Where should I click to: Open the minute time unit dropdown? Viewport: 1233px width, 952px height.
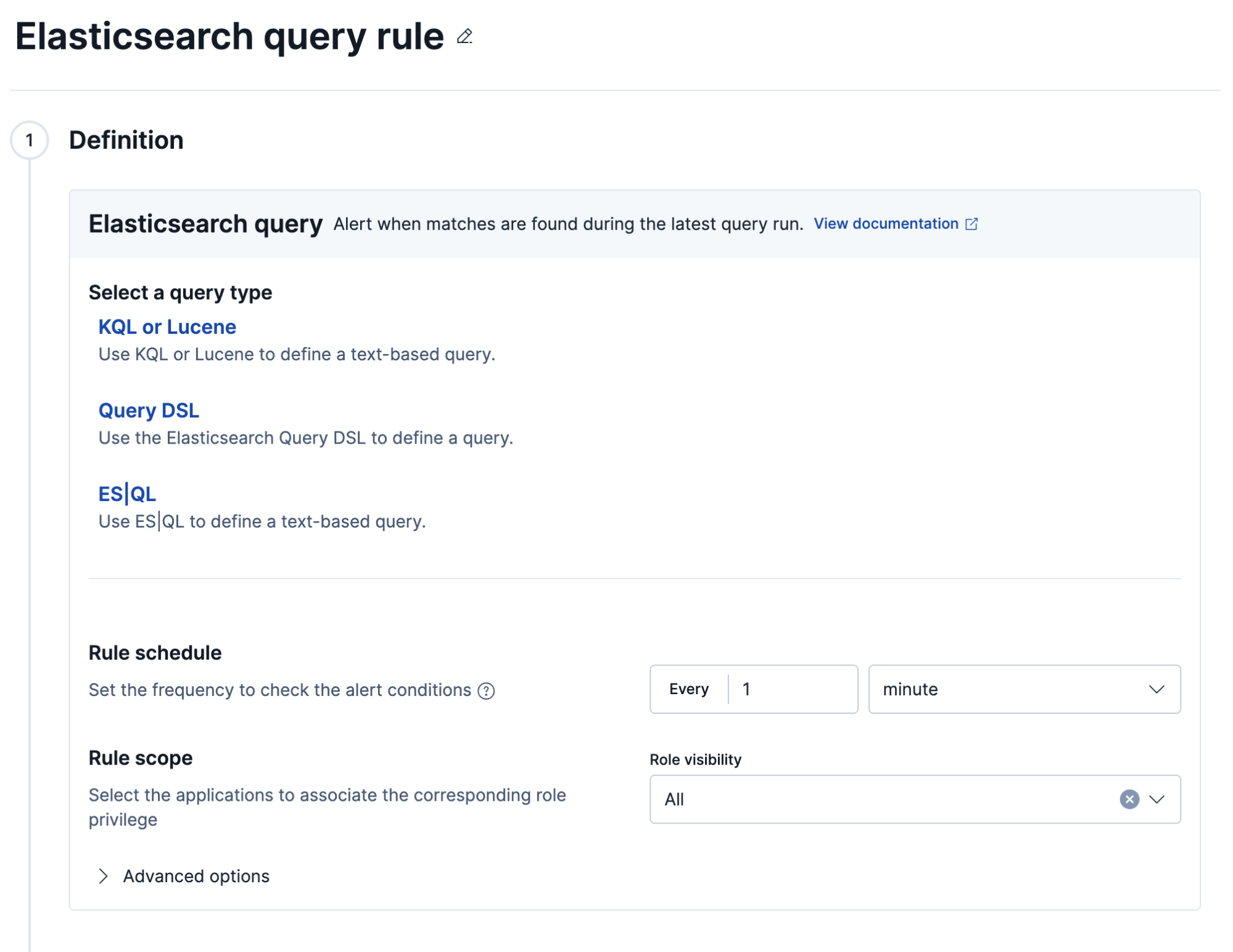[1024, 689]
